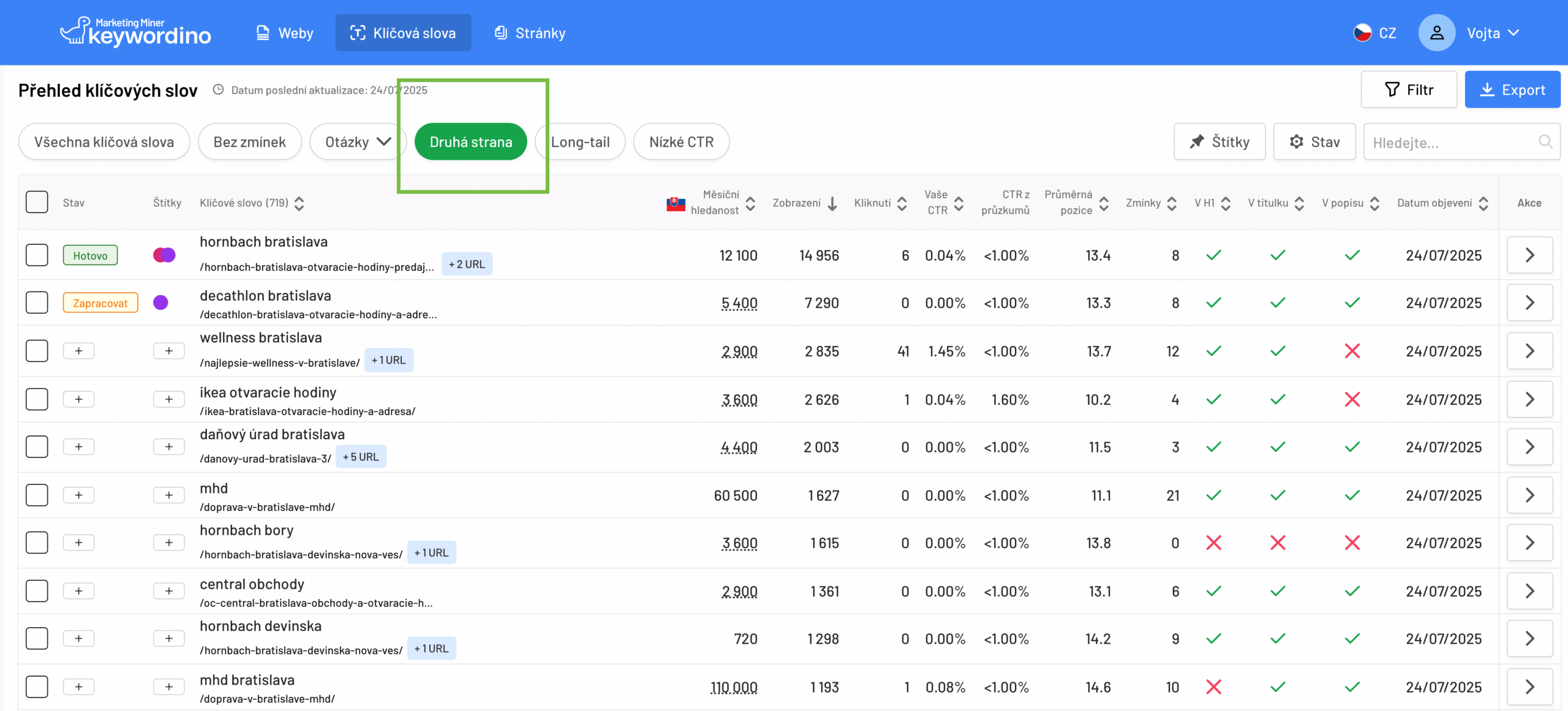Go to the Weby section
The width and height of the screenshot is (1568, 711).
[285, 33]
